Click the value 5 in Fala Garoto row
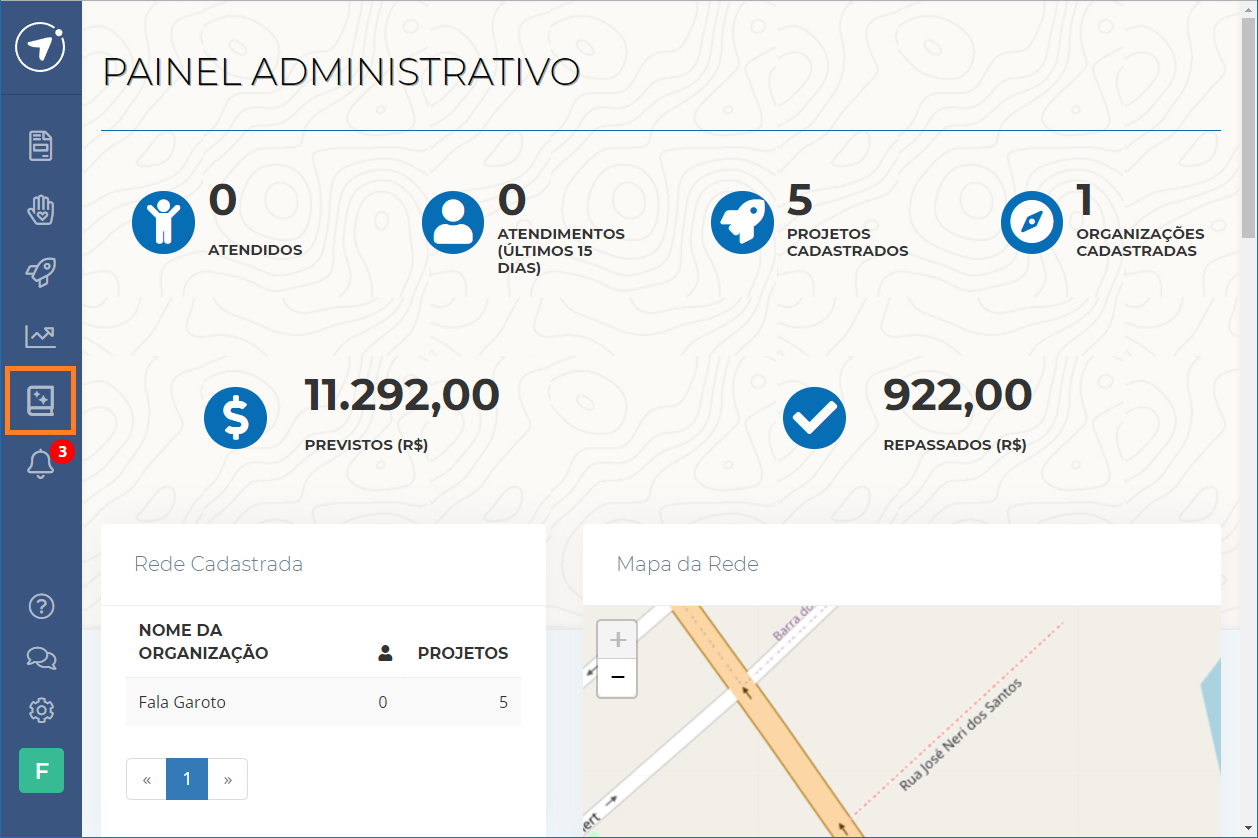This screenshot has width=1258, height=838. point(504,702)
